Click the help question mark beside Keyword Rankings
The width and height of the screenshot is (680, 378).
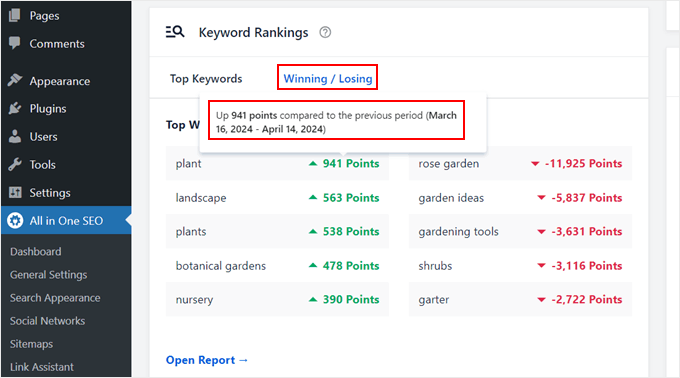coord(325,32)
